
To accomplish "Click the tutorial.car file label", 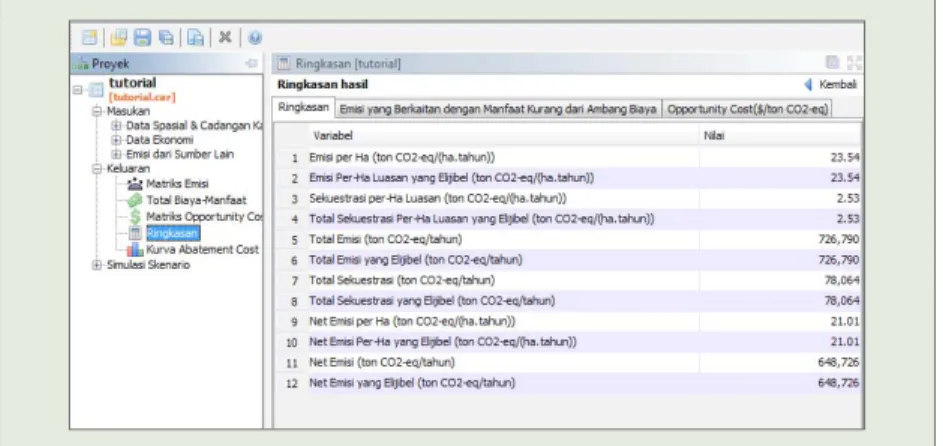I will [142, 98].
